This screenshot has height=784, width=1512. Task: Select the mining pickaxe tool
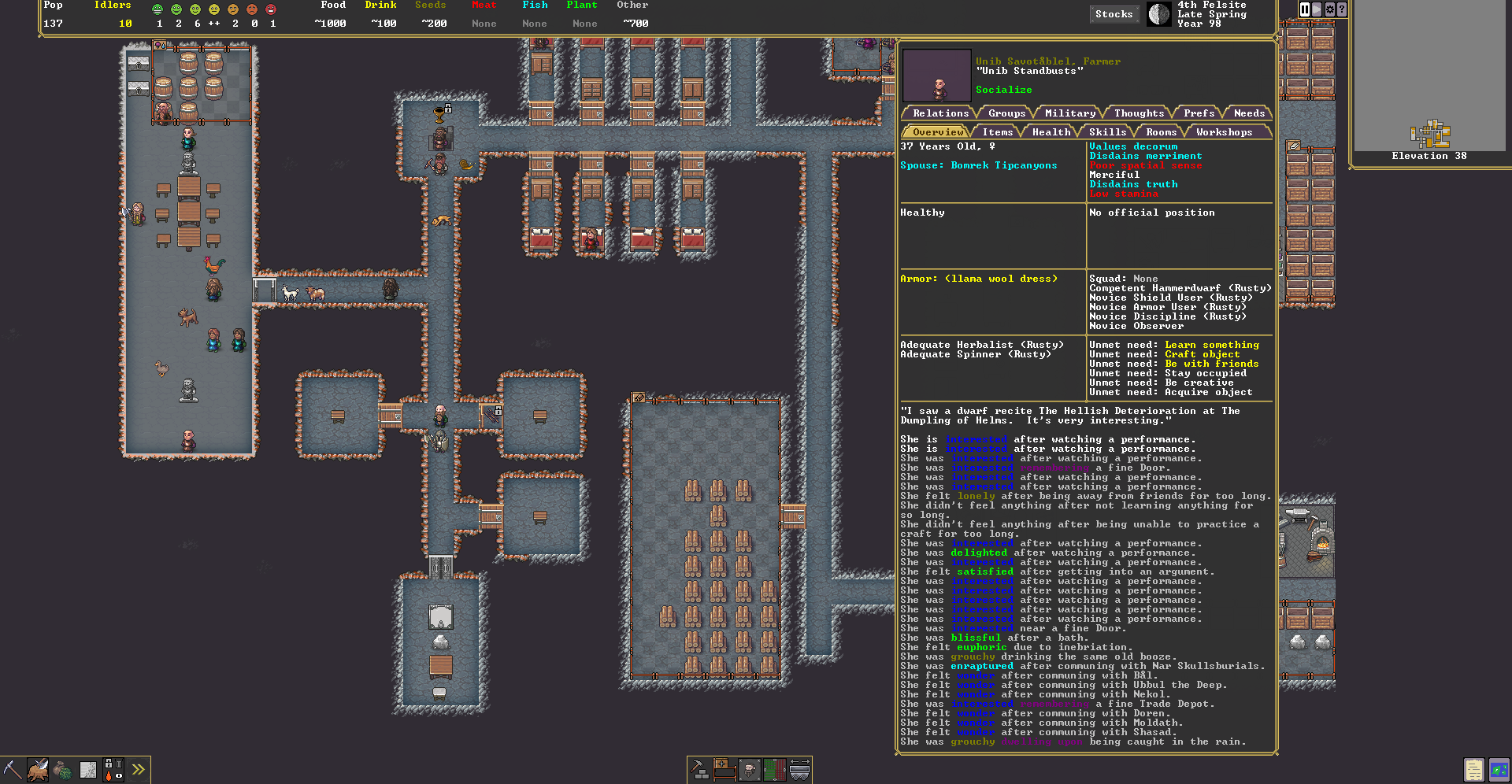(13, 770)
